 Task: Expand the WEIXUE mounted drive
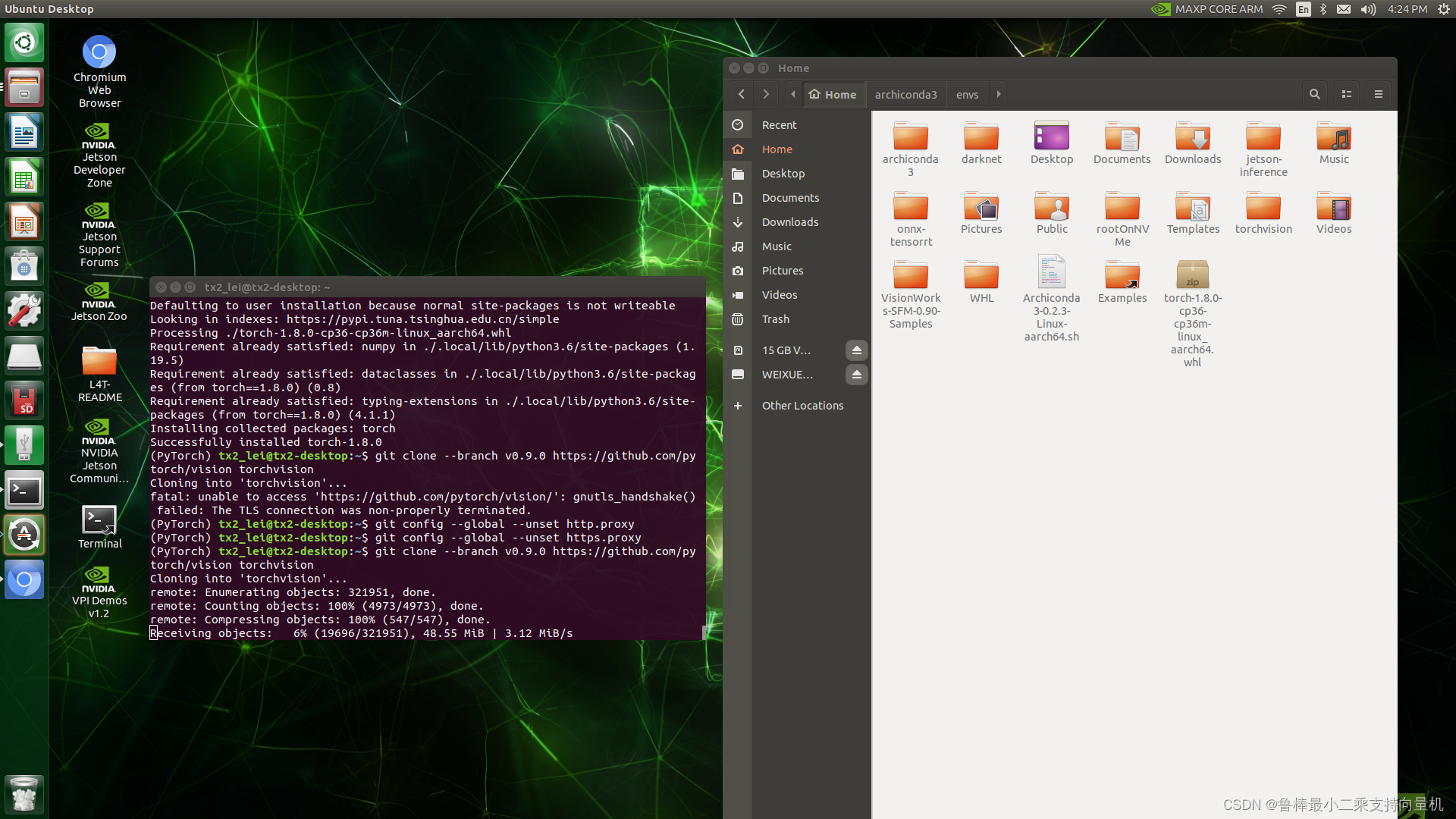(x=787, y=374)
